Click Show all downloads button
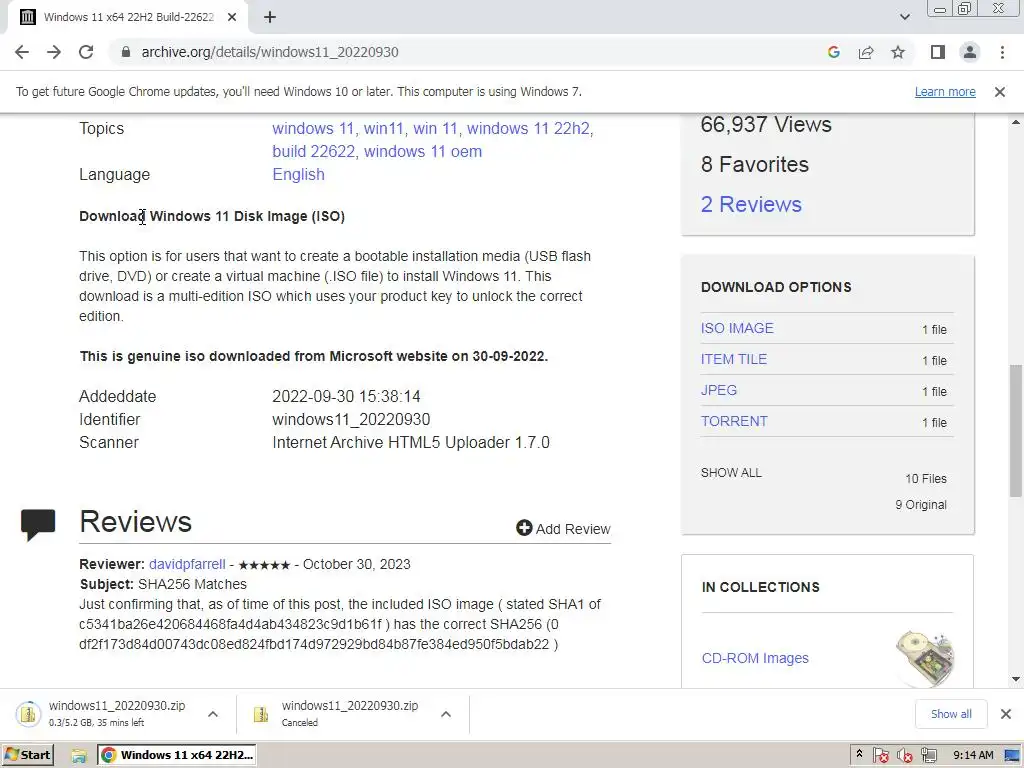1024x768 pixels. click(951, 714)
